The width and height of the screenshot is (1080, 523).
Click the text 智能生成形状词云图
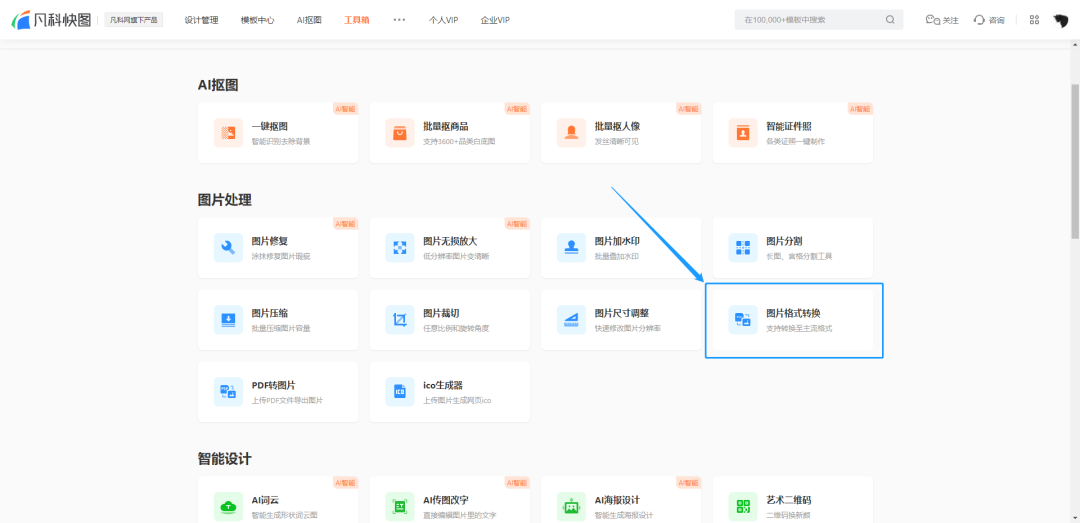click(284, 515)
